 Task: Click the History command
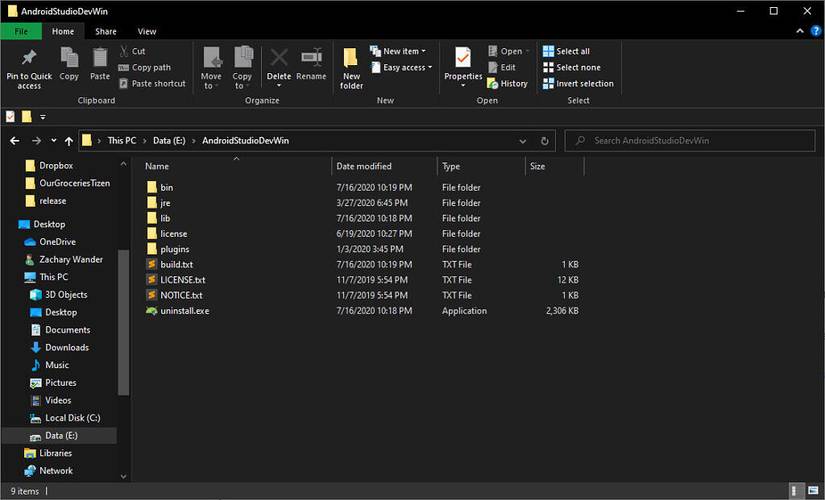coord(507,84)
